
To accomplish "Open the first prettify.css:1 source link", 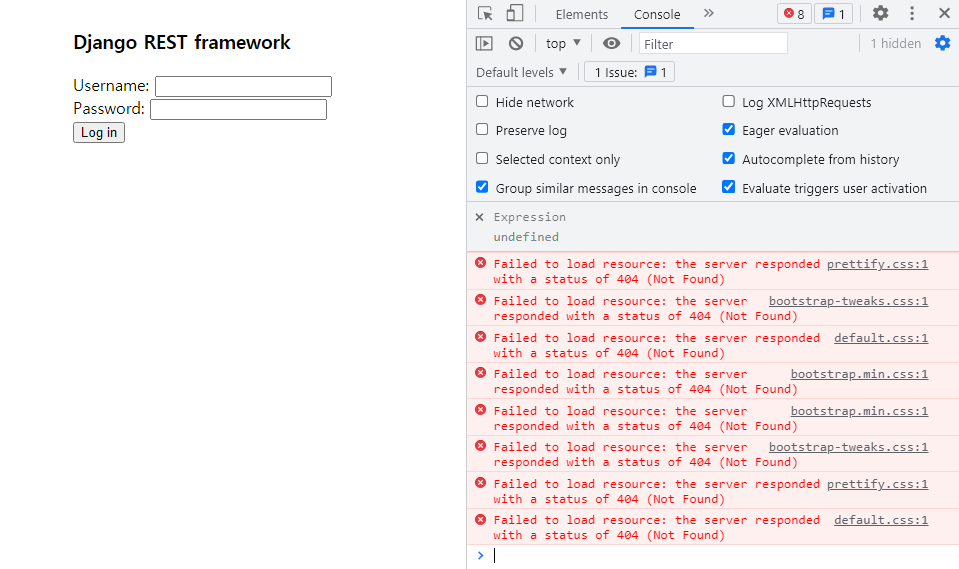I will coord(877,264).
